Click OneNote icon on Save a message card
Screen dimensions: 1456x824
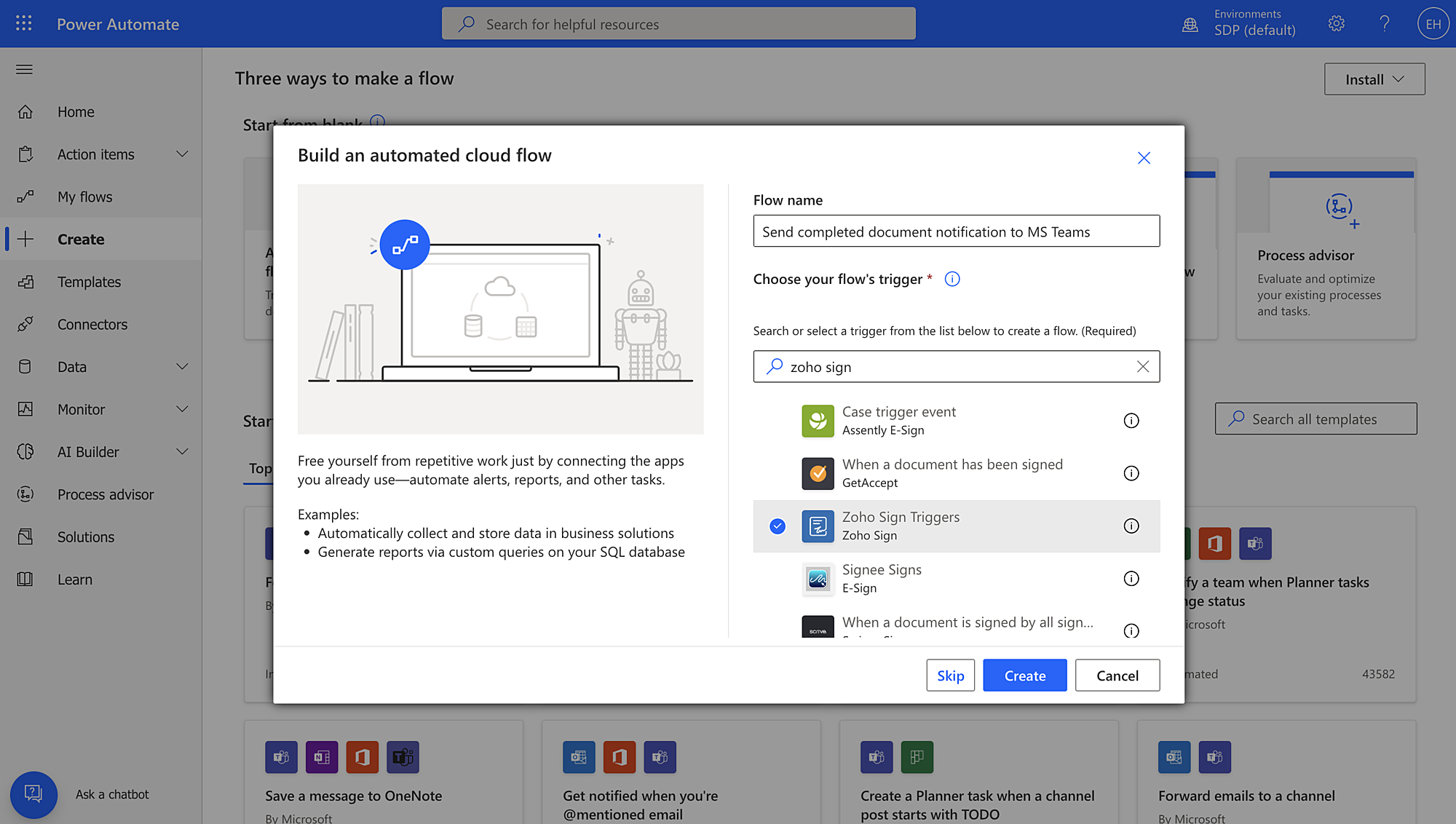322,757
